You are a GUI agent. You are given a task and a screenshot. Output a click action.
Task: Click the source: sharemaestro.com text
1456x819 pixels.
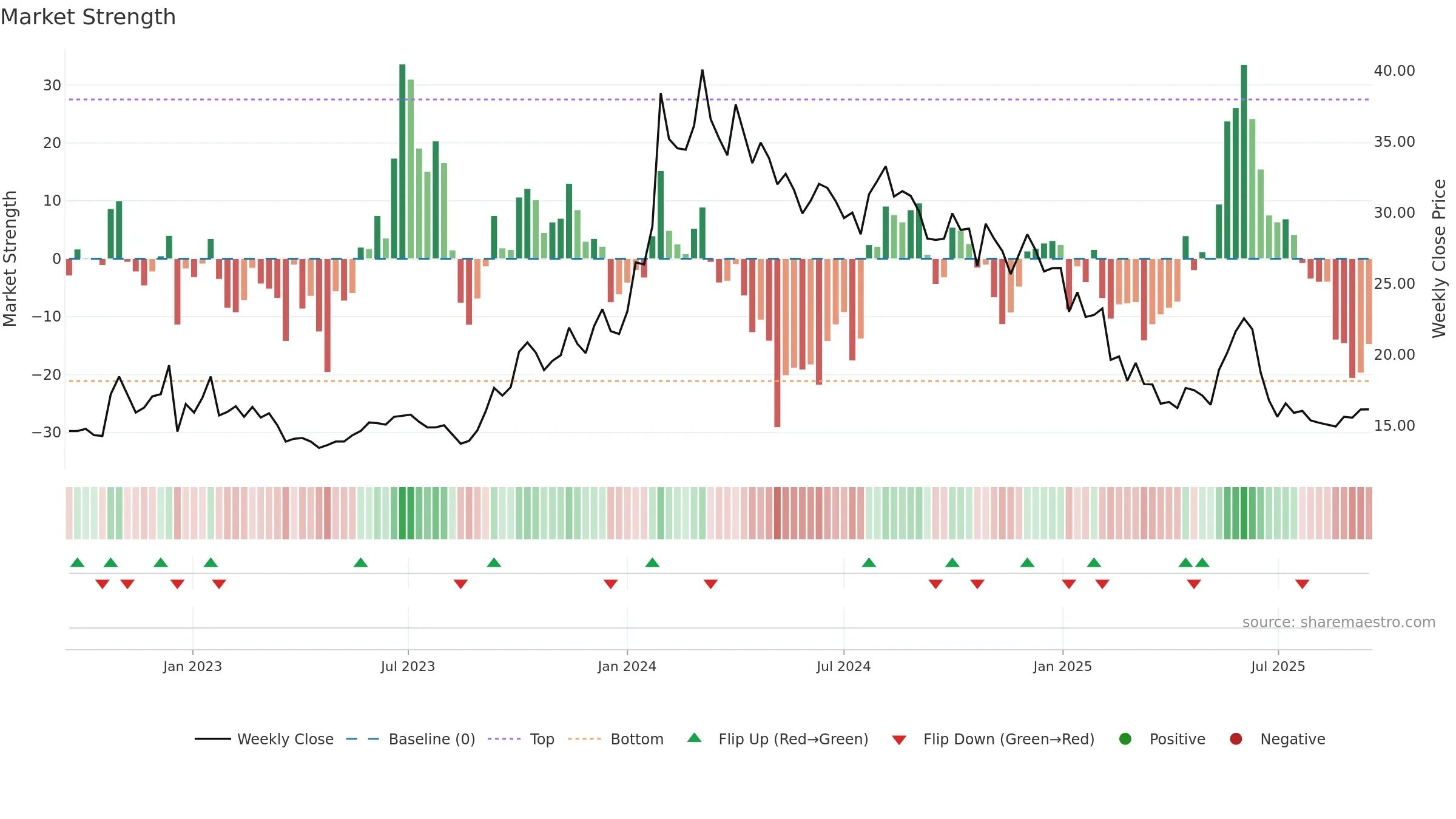[x=1339, y=622]
